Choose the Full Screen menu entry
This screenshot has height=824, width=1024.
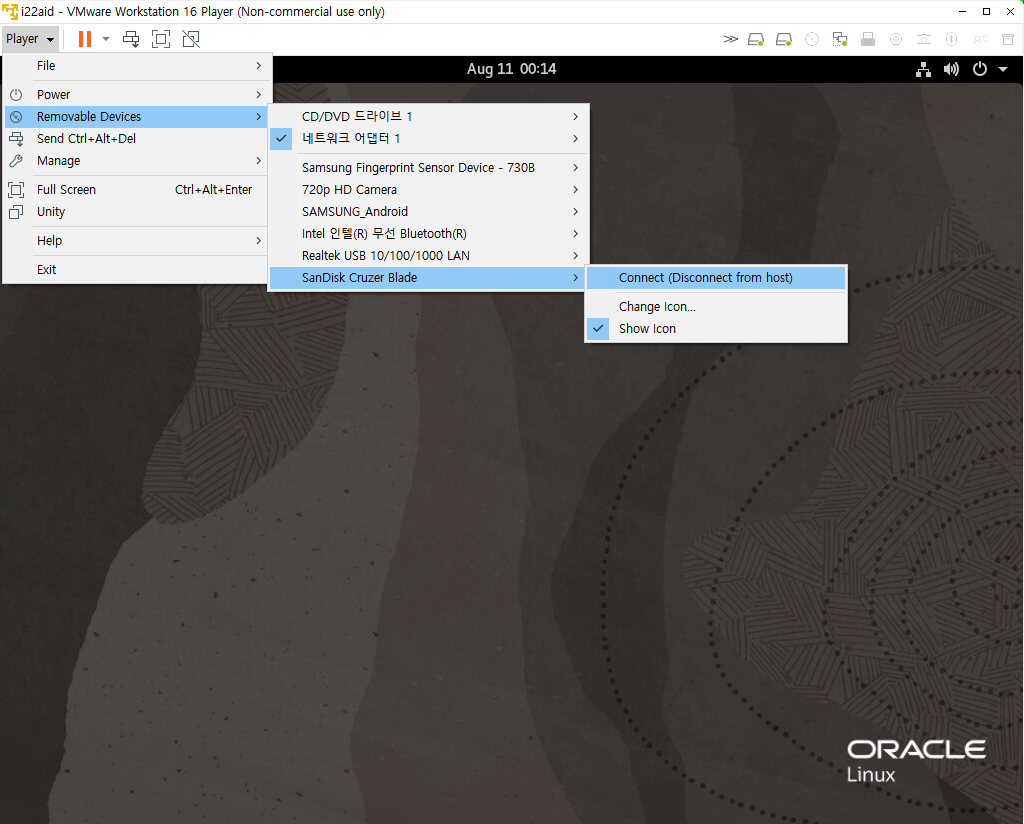tap(136, 190)
